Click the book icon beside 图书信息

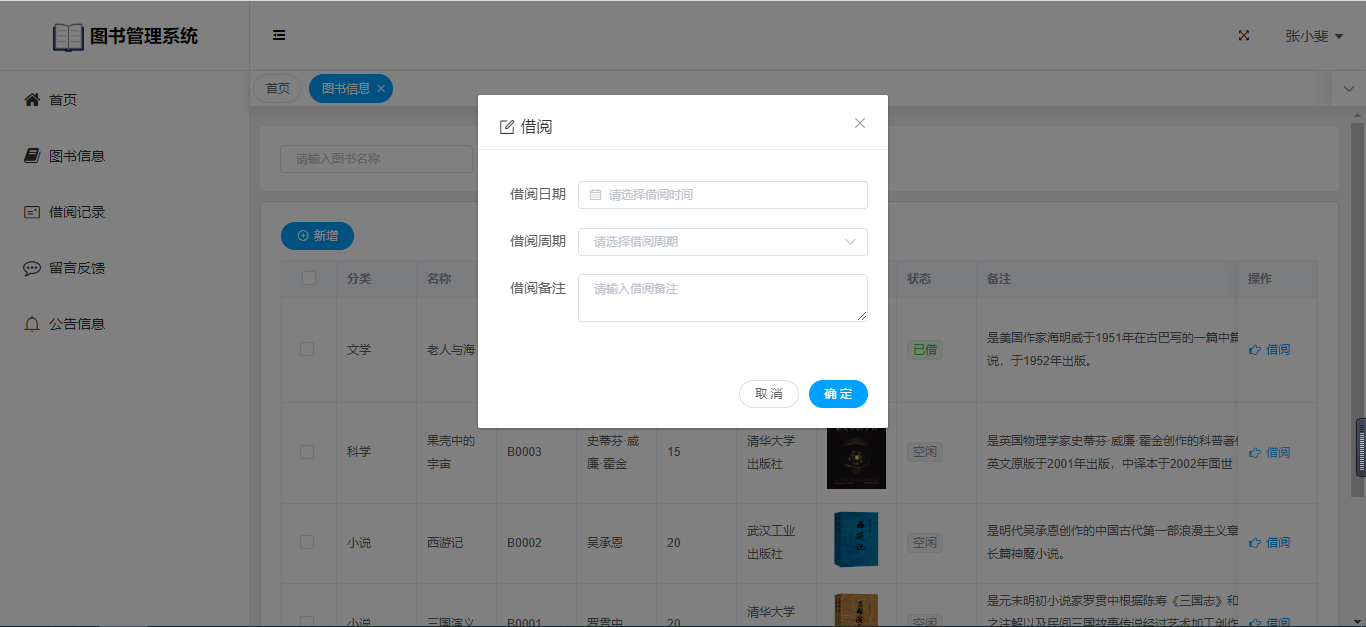[x=32, y=156]
